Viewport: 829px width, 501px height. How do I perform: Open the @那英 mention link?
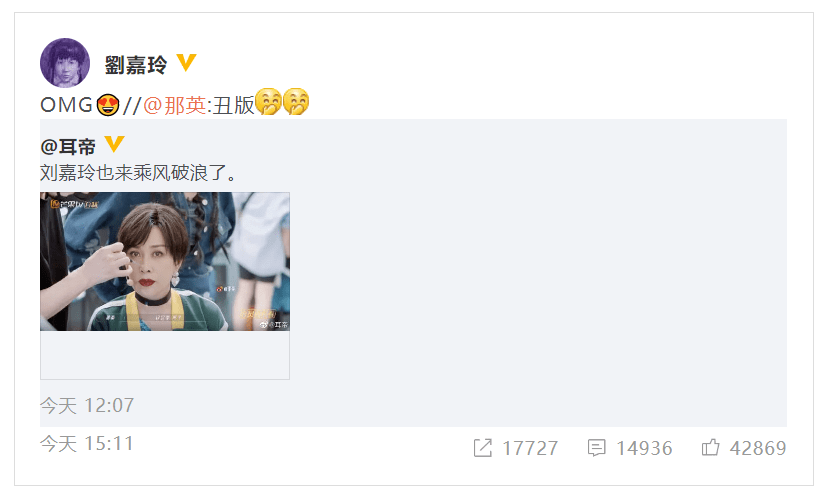(174, 106)
